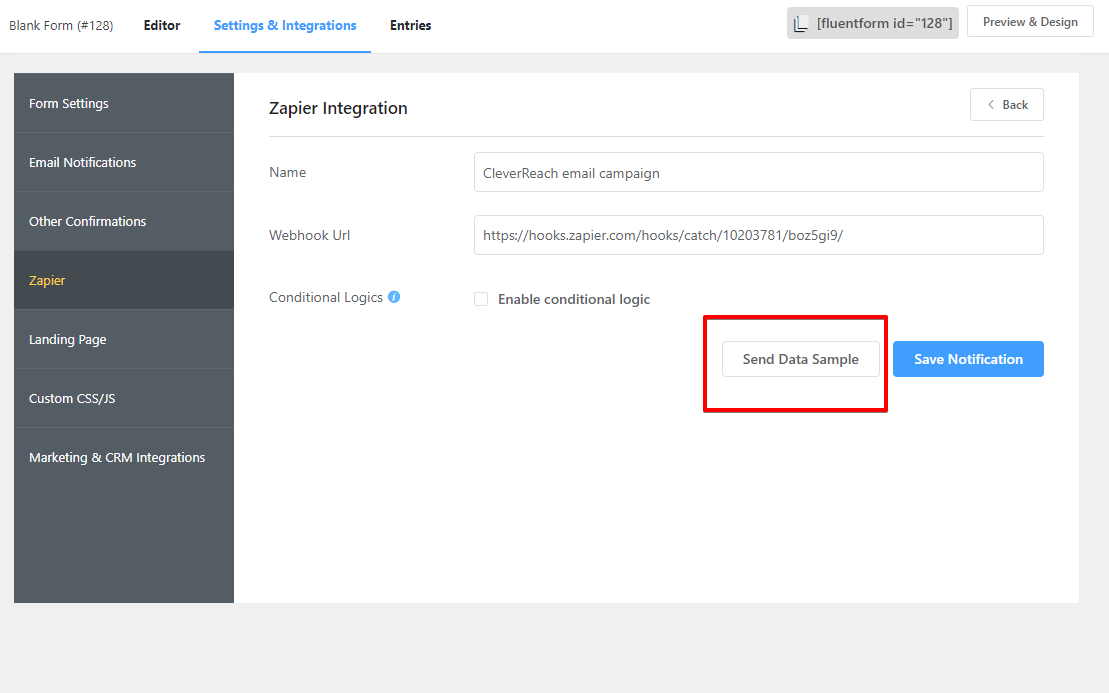Click the Conditional Logics info icon
The height and width of the screenshot is (693, 1109).
(x=394, y=297)
